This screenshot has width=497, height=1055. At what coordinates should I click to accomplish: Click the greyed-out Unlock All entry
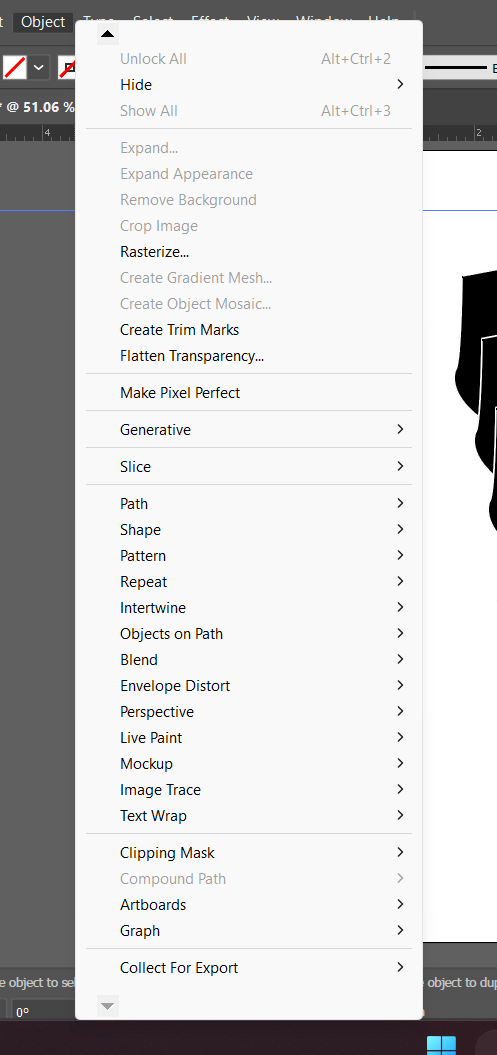click(x=249, y=59)
